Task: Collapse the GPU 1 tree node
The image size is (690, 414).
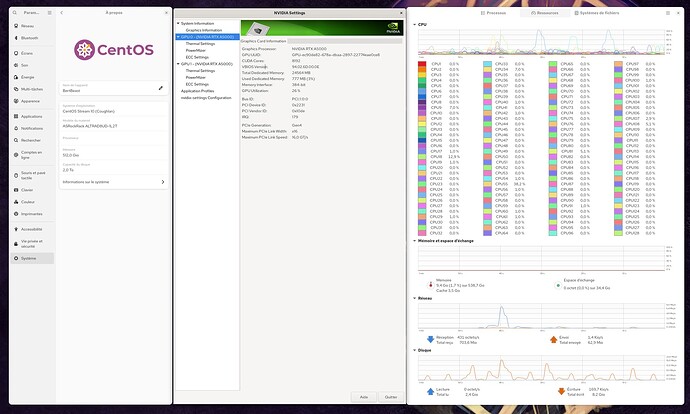Action: 178,64
